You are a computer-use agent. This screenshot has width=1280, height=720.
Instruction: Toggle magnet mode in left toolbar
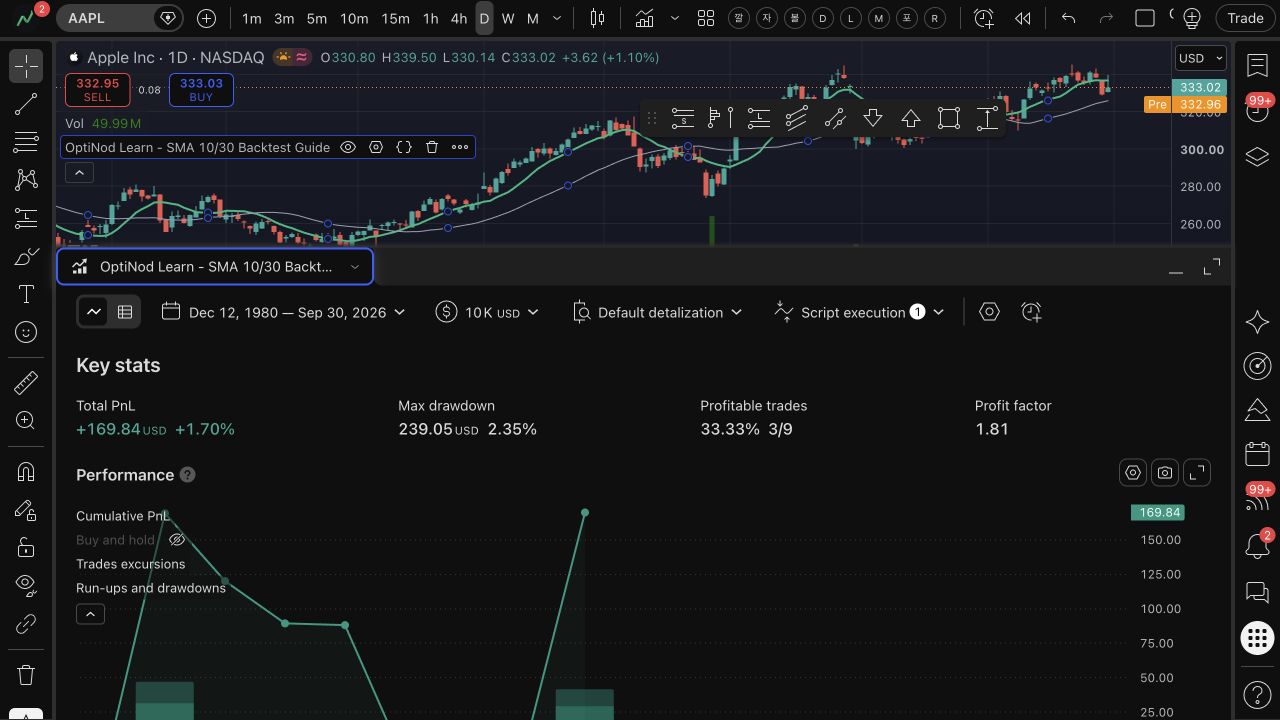26,472
